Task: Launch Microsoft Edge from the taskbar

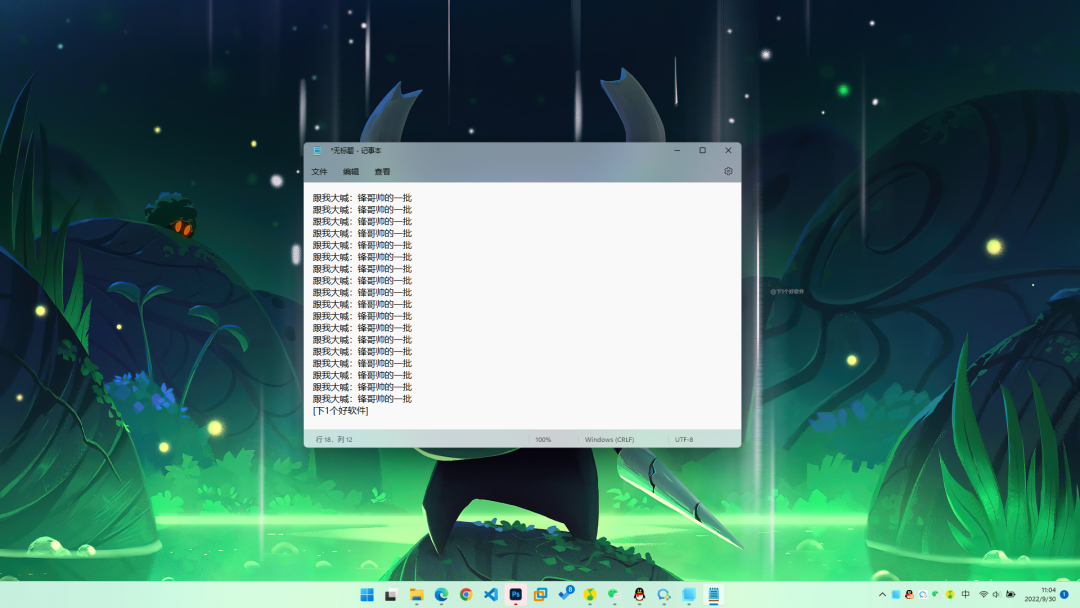Action: (x=440, y=595)
